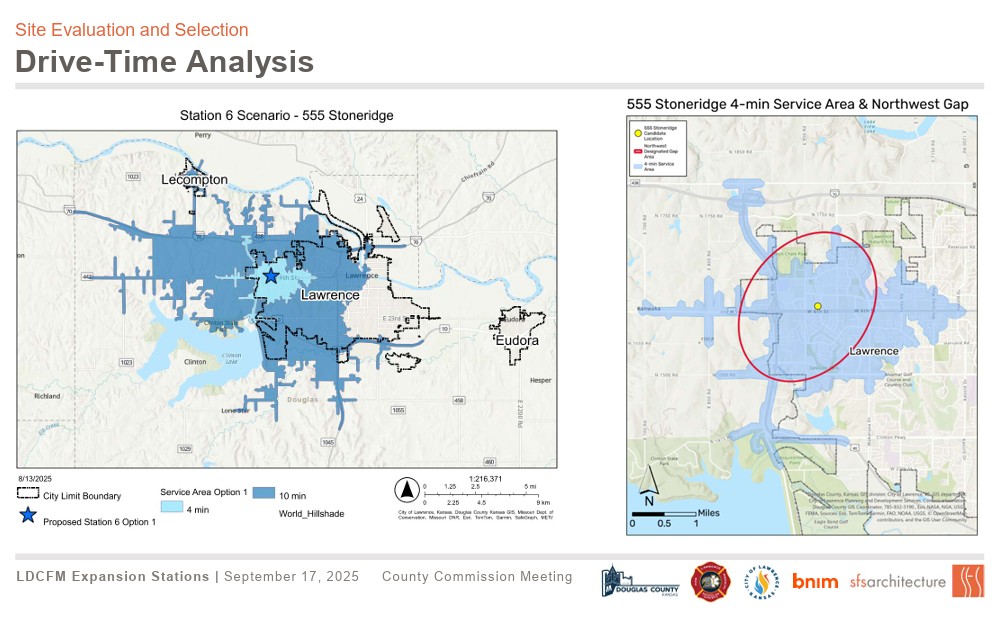Click the 'September 17, 2025' footer date
The image size is (994, 625).
click(x=292, y=576)
